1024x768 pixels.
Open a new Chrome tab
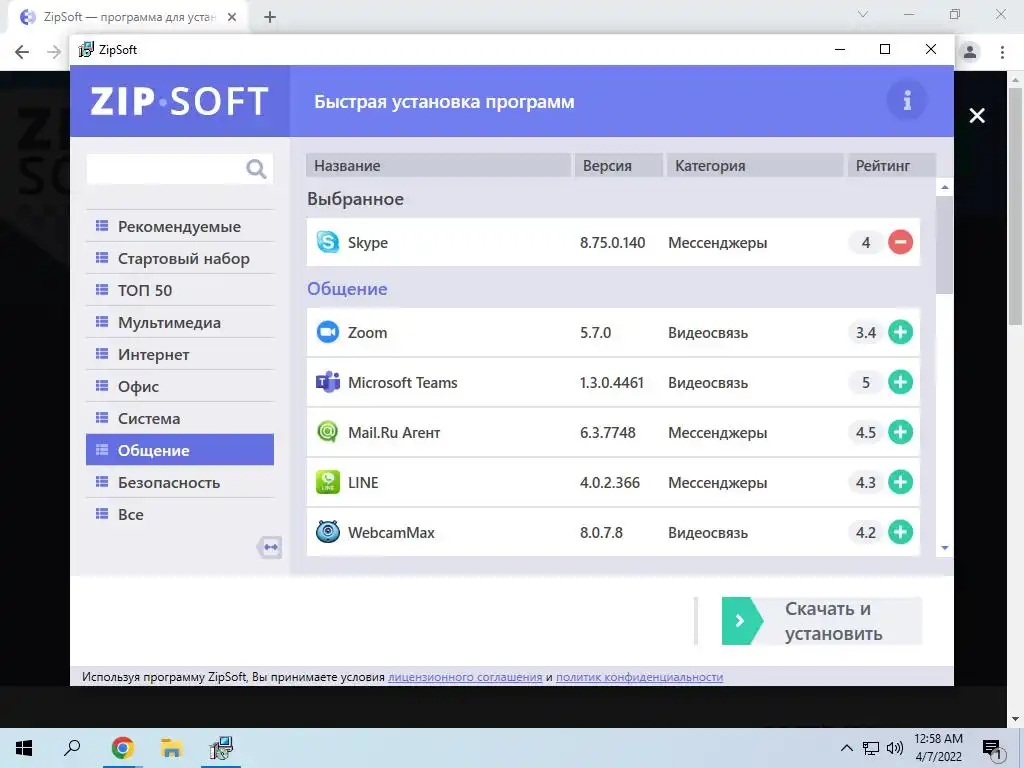pos(270,18)
